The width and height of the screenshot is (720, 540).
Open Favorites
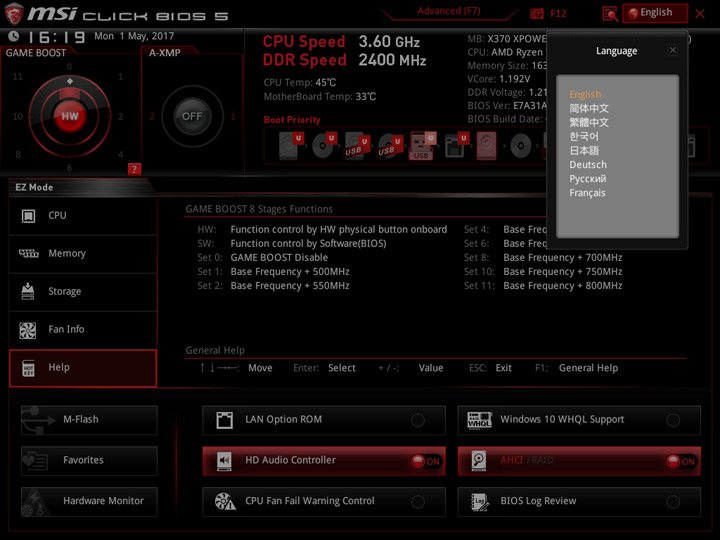[89, 461]
